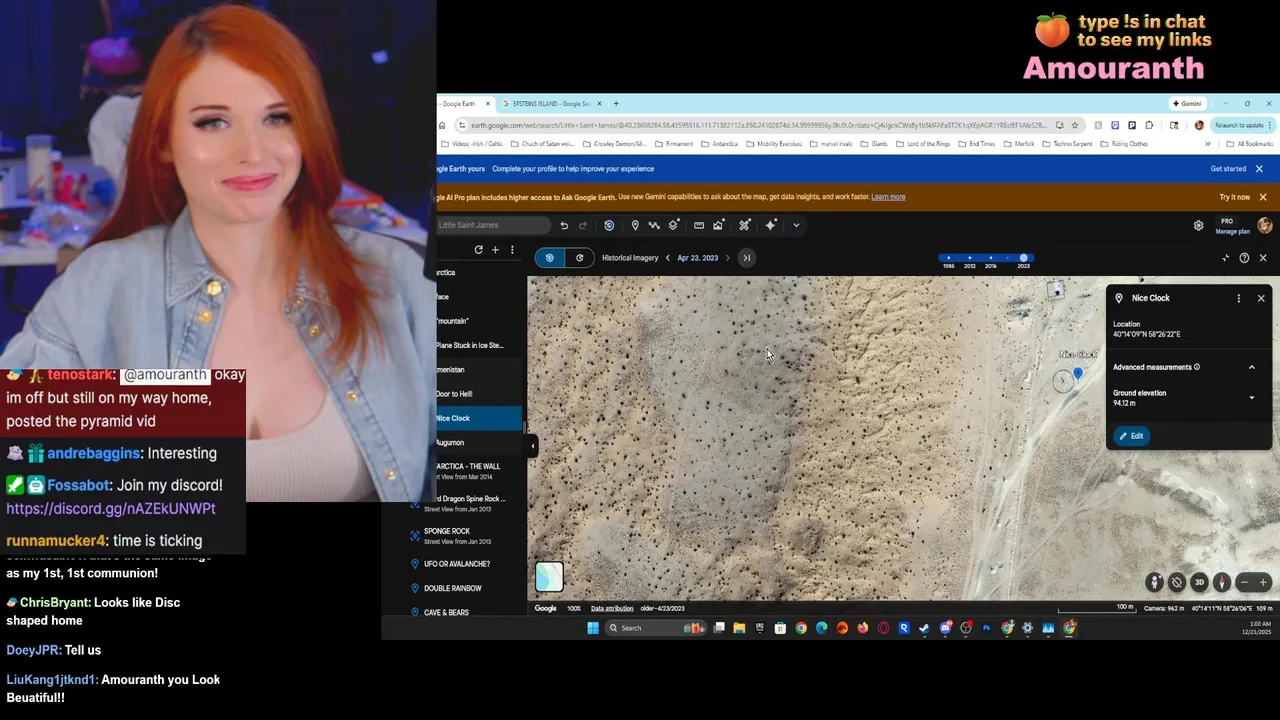Add a new item with sidebar plus icon
This screenshot has width=1280, height=720.
click(x=495, y=249)
